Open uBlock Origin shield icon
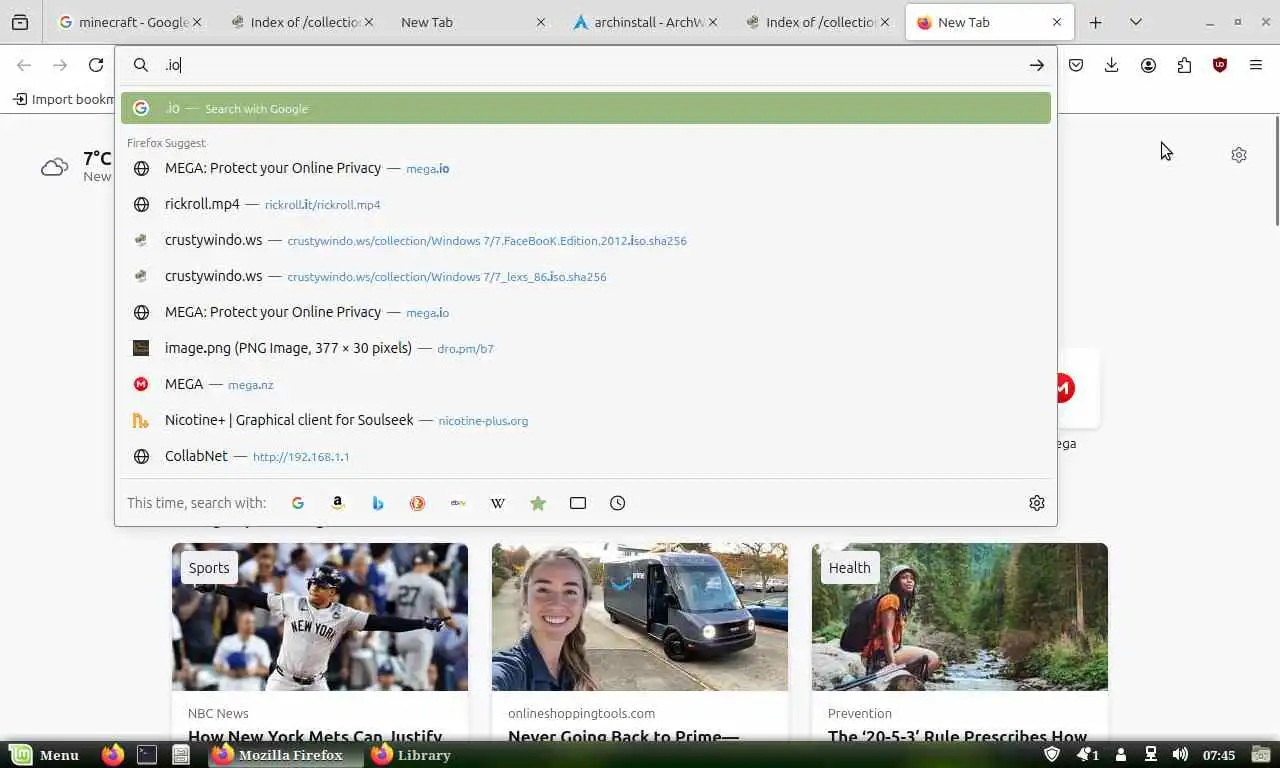This screenshot has height=768, width=1280. (x=1219, y=65)
